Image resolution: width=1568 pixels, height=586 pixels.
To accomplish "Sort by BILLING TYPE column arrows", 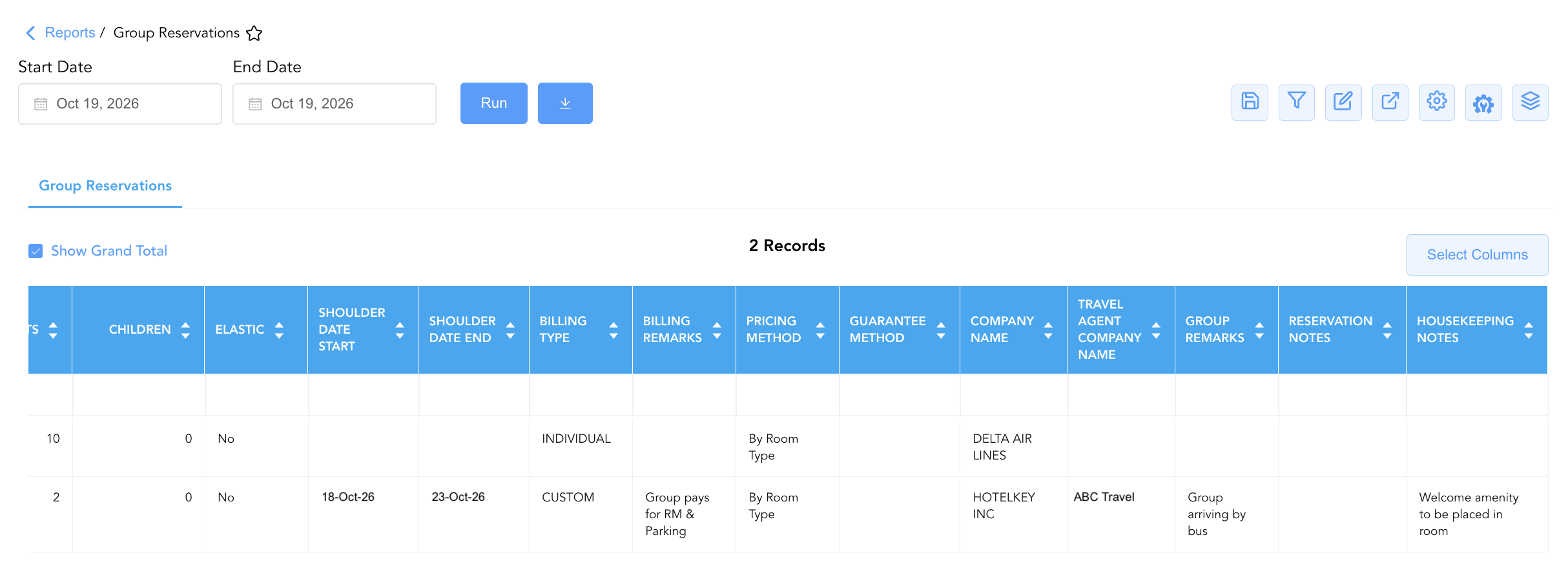I will pos(614,330).
